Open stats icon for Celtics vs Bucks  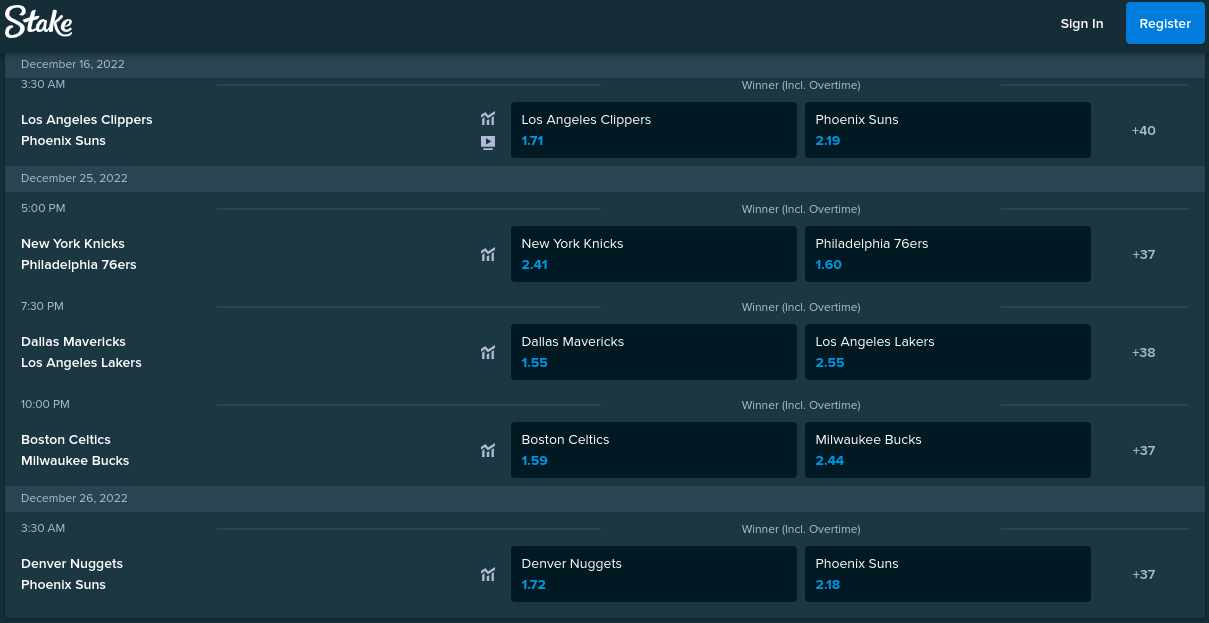[x=488, y=450]
